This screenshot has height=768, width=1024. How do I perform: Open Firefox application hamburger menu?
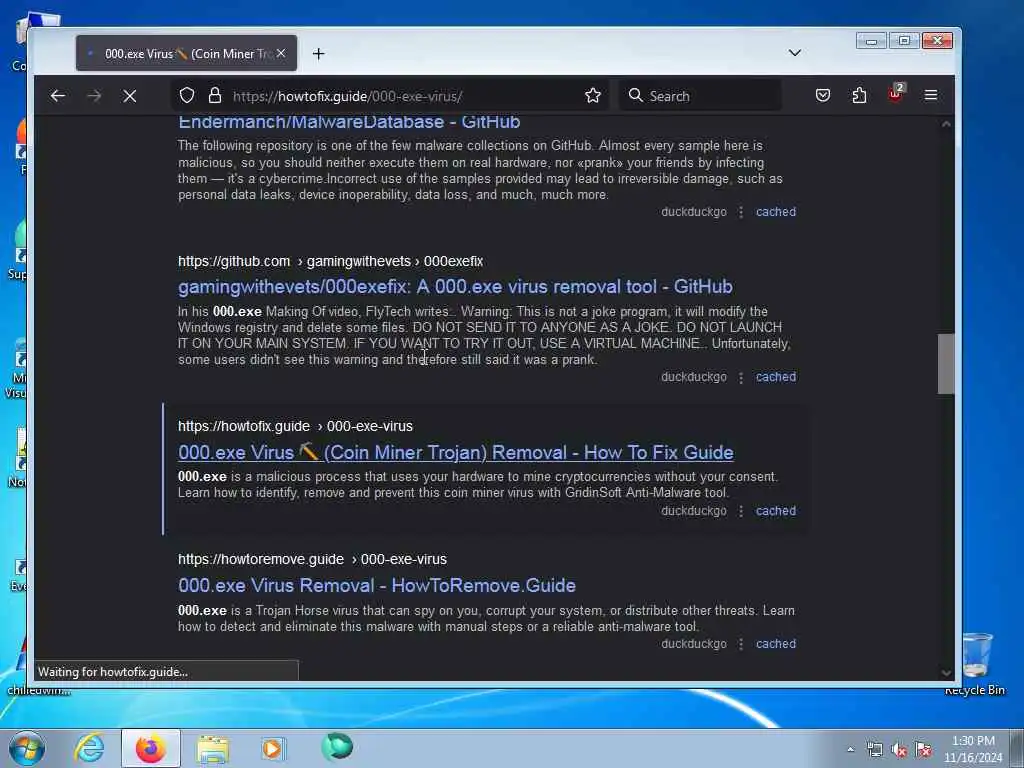point(931,96)
